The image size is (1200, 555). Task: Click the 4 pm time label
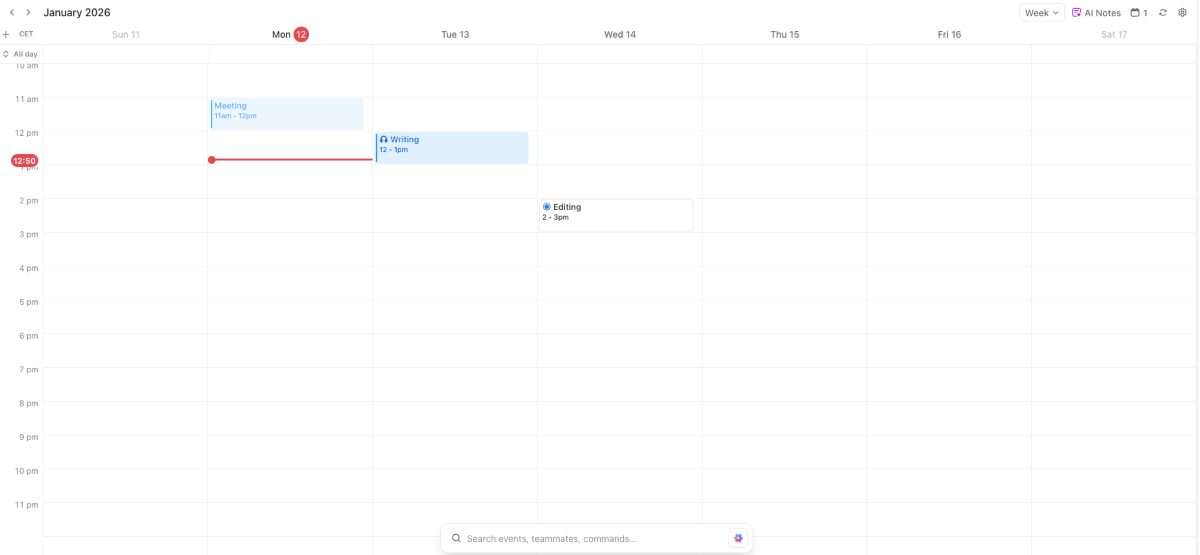[29, 268]
